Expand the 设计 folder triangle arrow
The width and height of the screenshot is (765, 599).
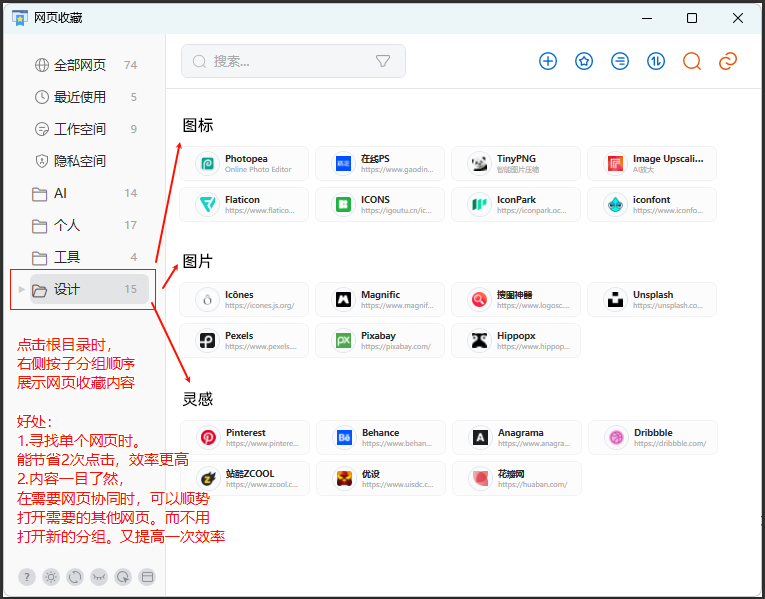coord(21,289)
